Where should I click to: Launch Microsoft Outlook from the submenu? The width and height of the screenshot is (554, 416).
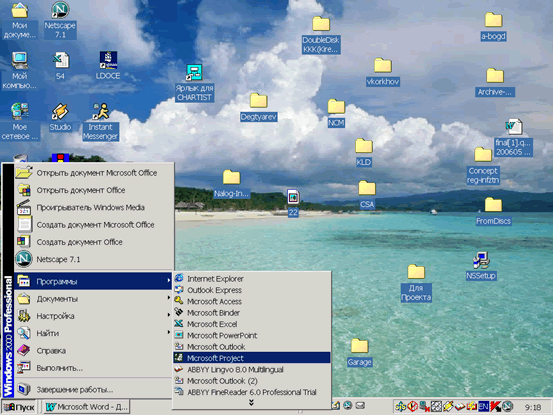pyautogui.click(x=252, y=346)
